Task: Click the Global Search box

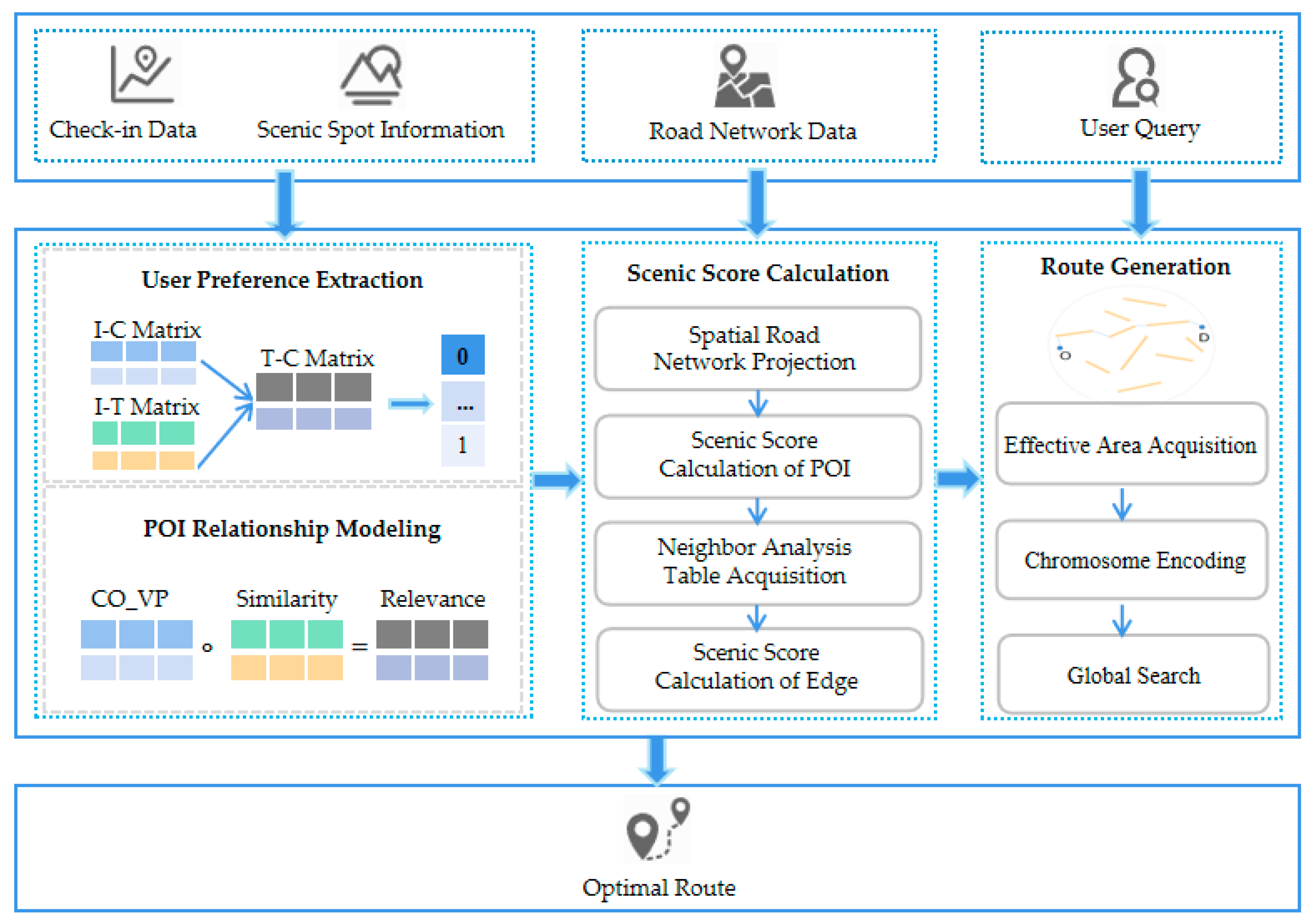Action: pyautogui.click(x=1133, y=674)
